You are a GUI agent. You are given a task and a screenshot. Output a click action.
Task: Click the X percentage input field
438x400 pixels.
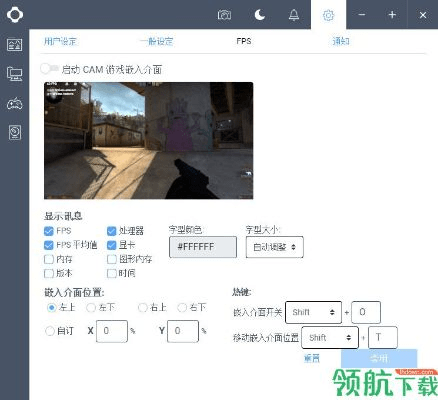coord(112,331)
